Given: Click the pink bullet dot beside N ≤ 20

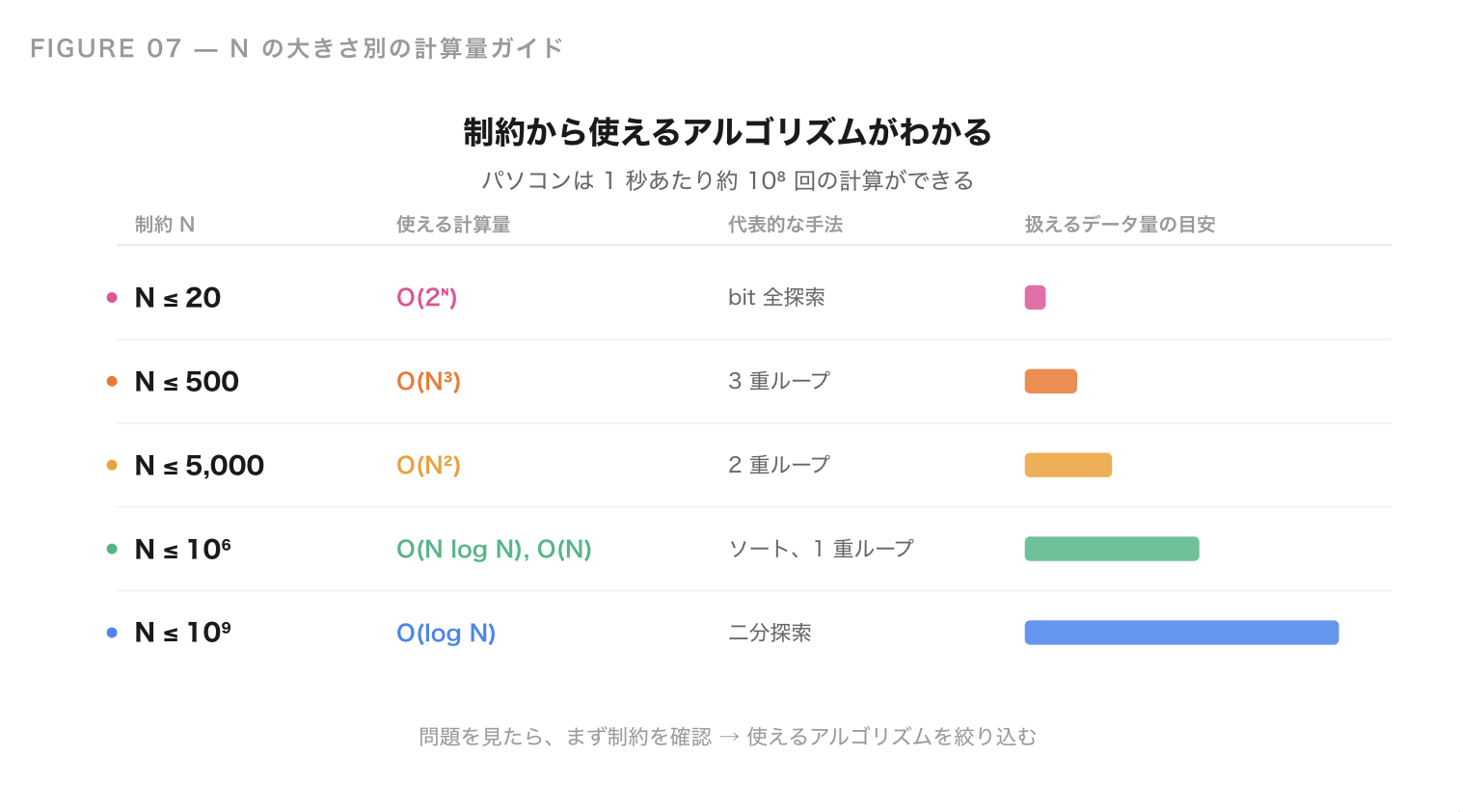Looking at the screenshot, I should [112, 297].
